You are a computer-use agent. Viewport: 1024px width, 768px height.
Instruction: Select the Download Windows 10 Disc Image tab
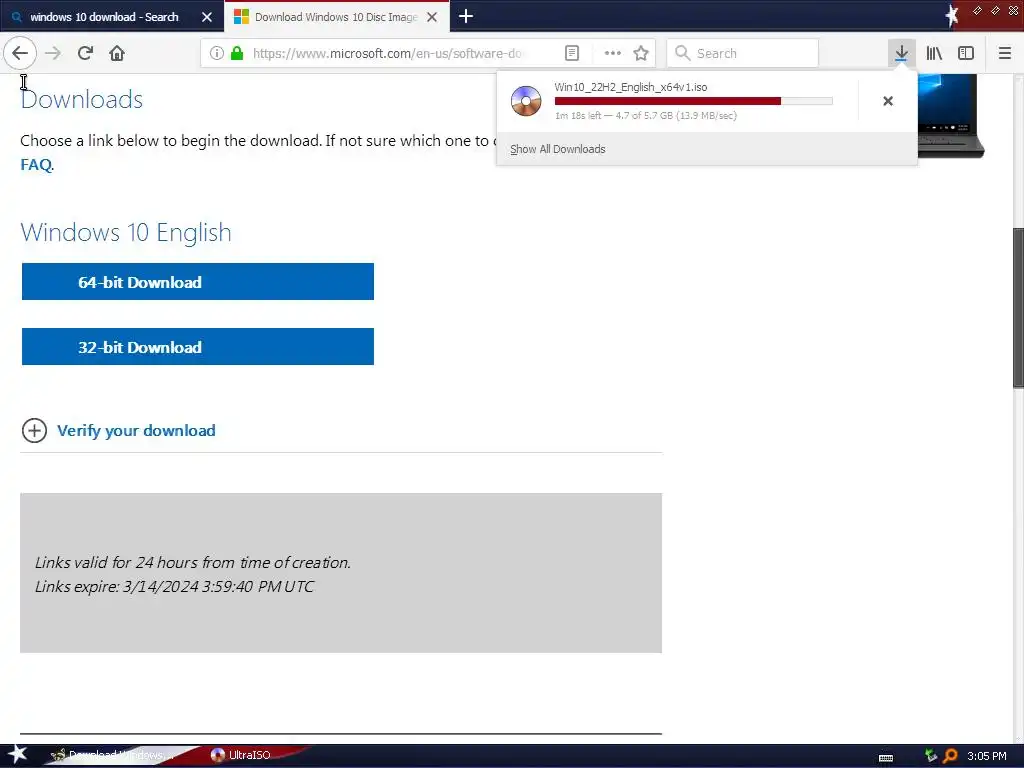point(336,17)
